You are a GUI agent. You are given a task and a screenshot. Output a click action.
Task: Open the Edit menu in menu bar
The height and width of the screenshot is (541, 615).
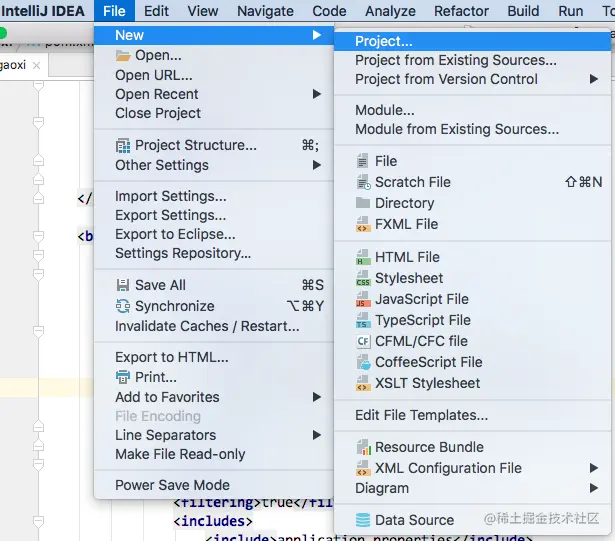156,11
